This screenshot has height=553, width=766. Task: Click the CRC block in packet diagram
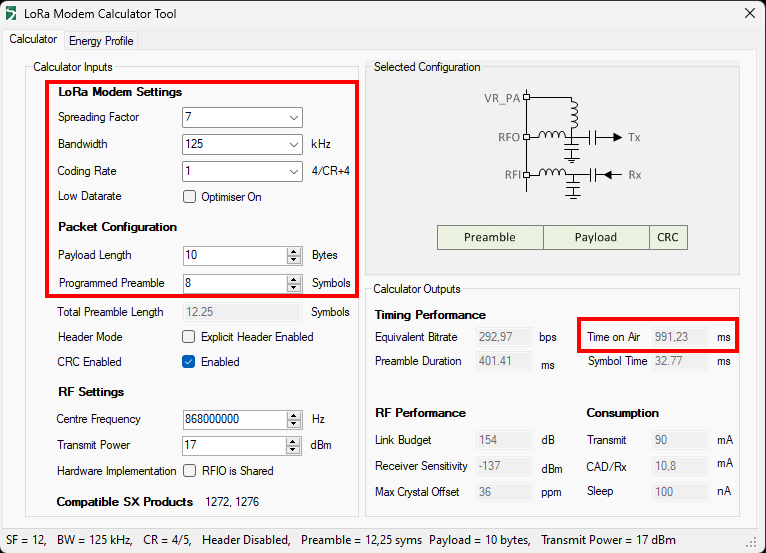pyautogui.click(x=668, y=238)
